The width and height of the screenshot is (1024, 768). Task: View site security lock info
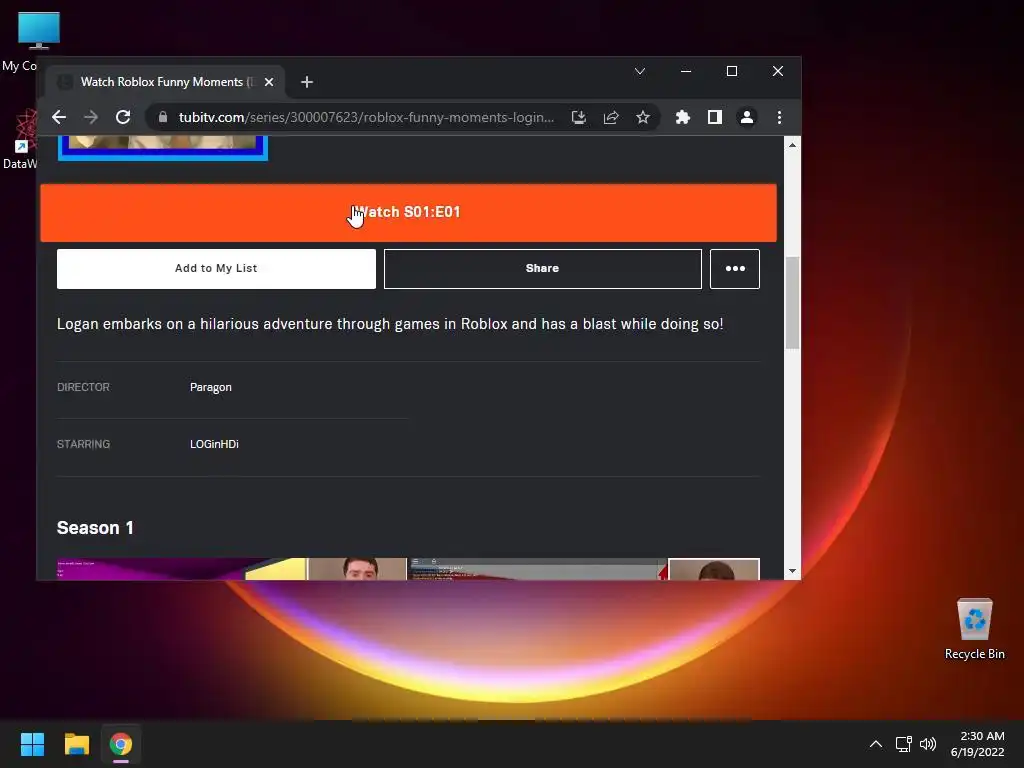163,118
